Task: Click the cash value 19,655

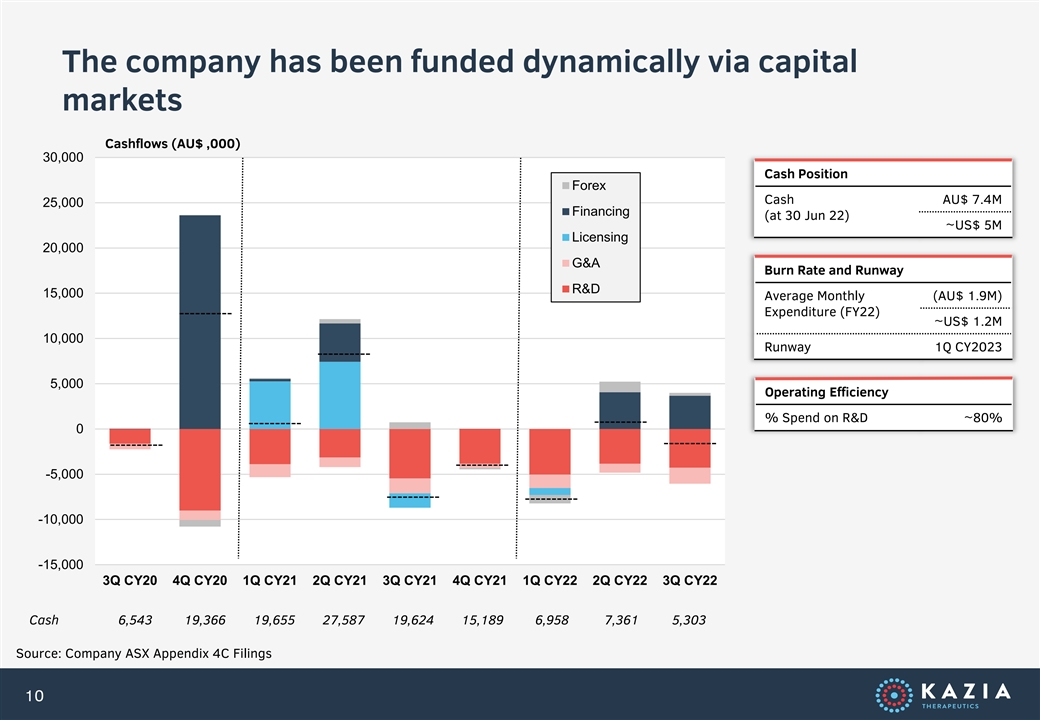Action: click(x=275, y=620)
